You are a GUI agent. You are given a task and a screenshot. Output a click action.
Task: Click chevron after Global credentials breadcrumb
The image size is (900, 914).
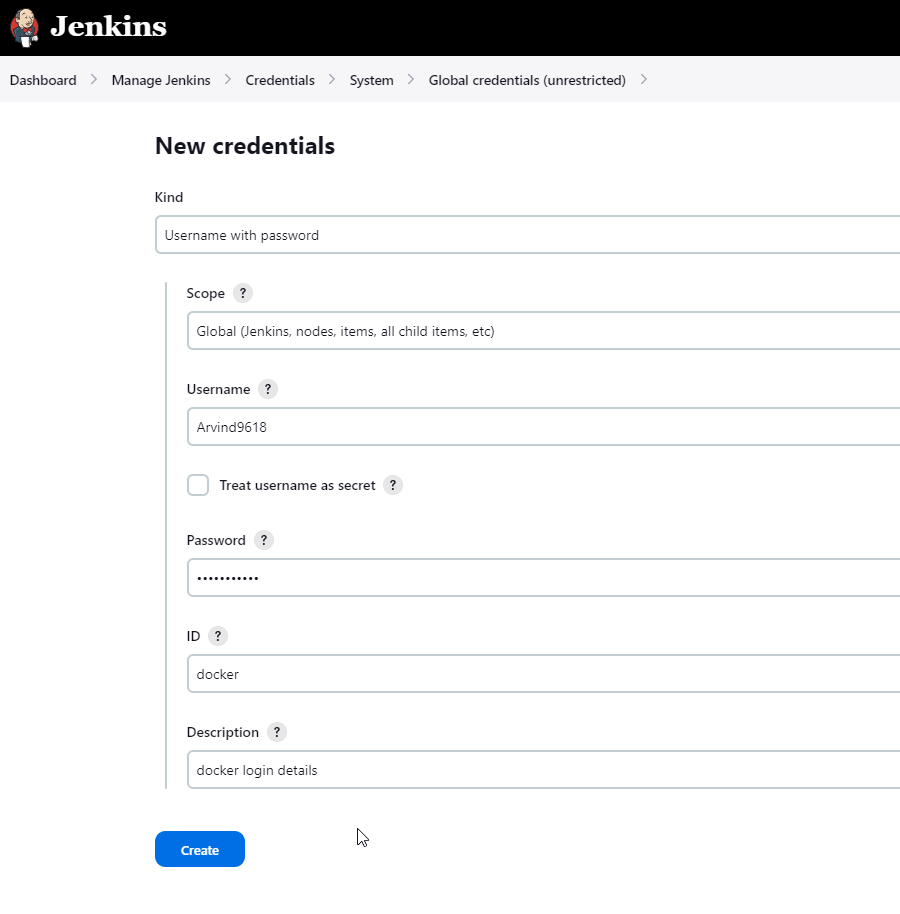[644, 80]
